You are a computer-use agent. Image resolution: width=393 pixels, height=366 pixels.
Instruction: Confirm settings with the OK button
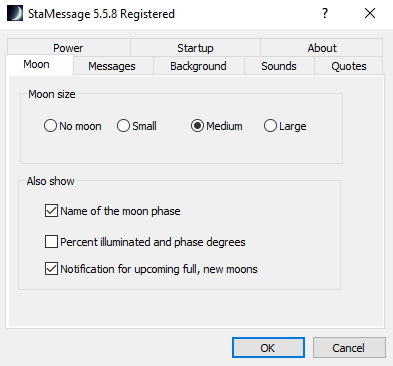pos(268,348)
